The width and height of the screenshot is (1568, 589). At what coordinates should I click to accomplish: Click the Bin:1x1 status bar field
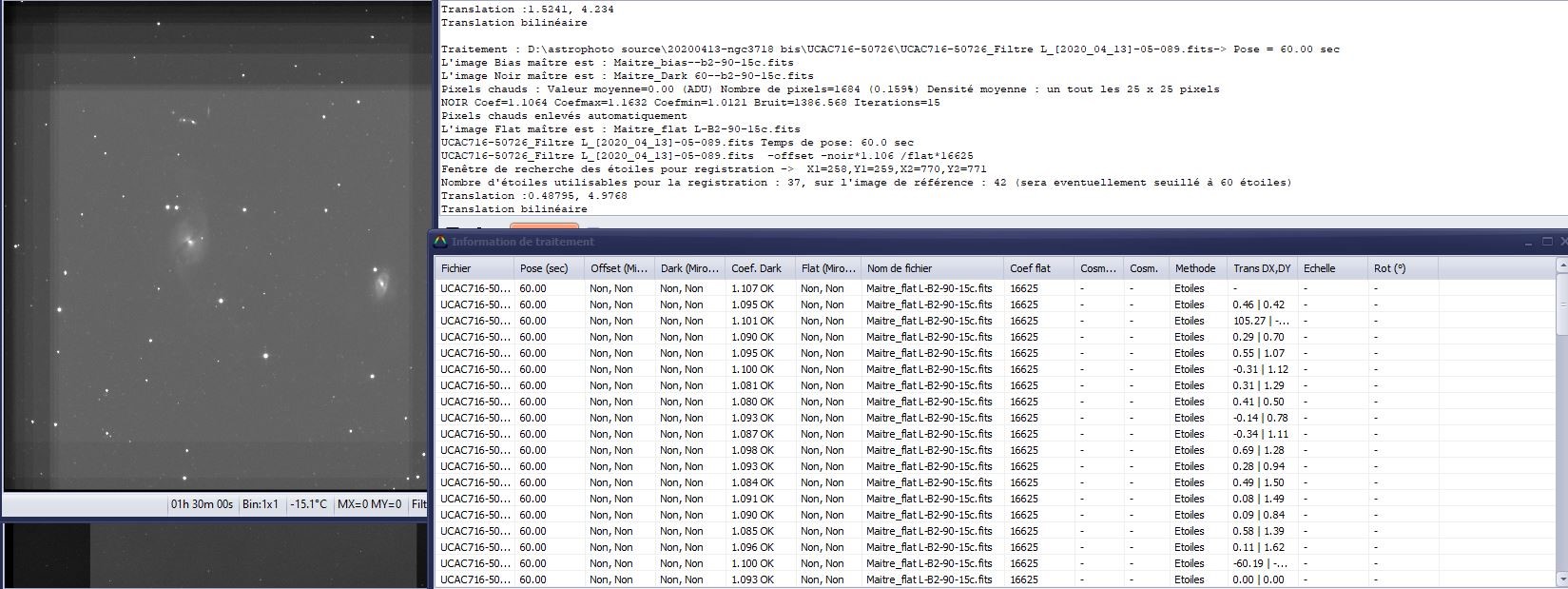pos(260,504)
